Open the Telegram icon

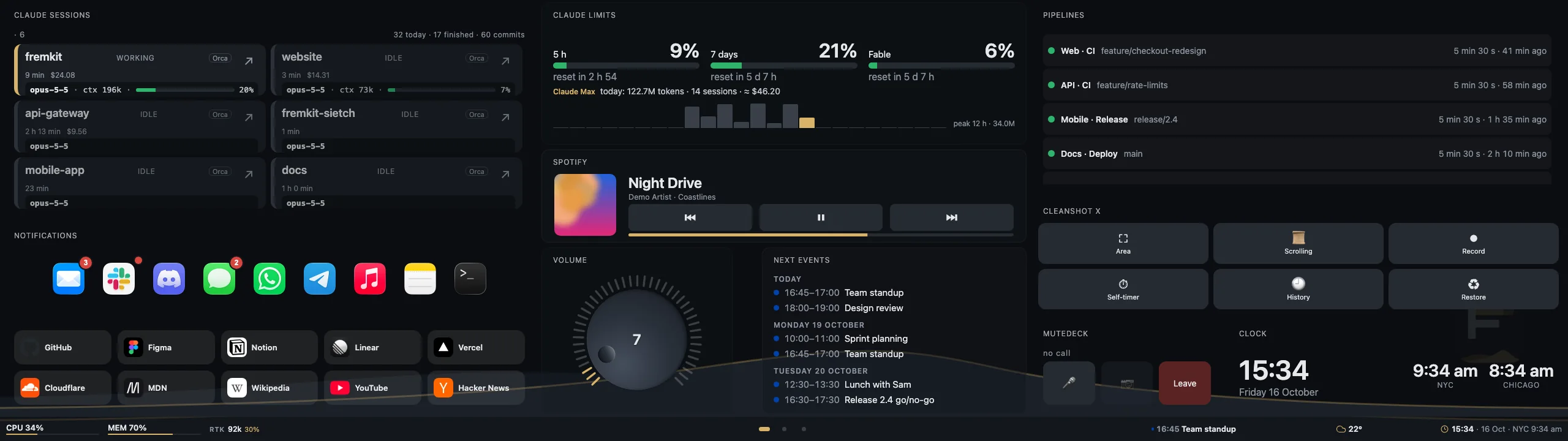[320, 279]
